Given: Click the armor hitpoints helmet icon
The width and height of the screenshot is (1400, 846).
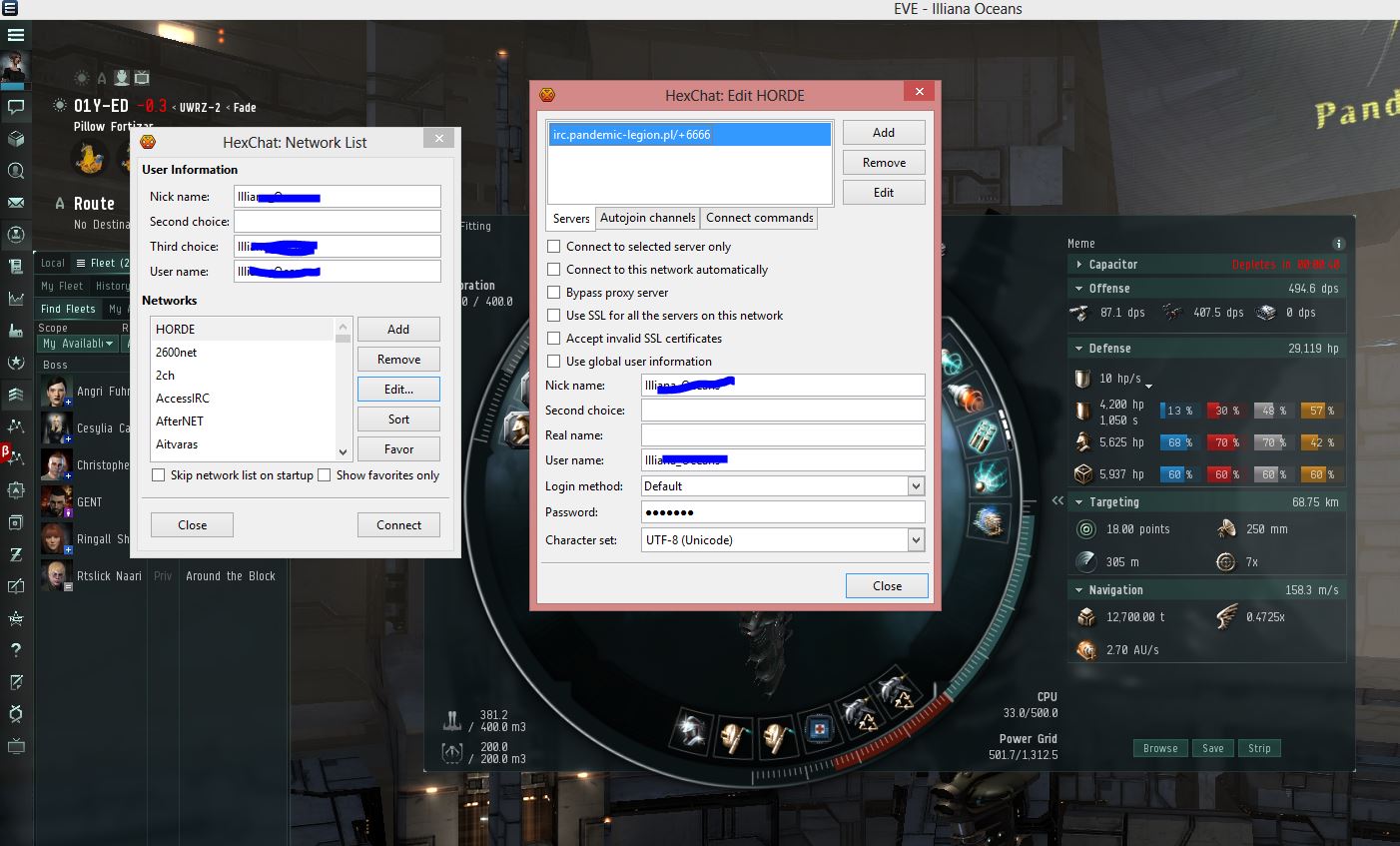Looking at the screenshot, I should coord(1083,442).
